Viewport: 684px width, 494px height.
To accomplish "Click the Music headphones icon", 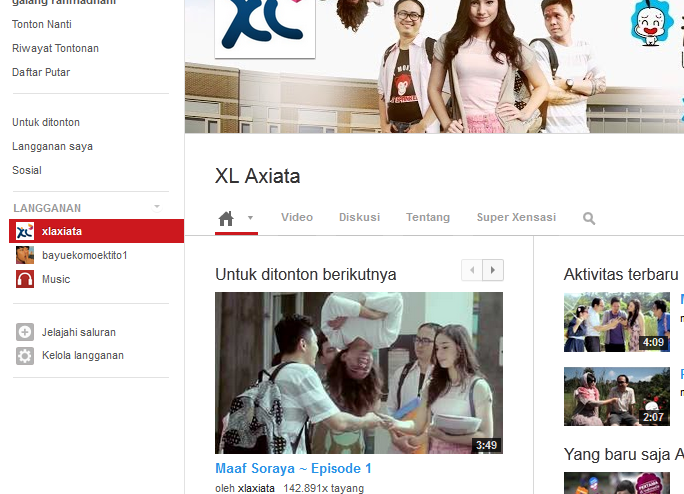I will [x=25, y=279].
